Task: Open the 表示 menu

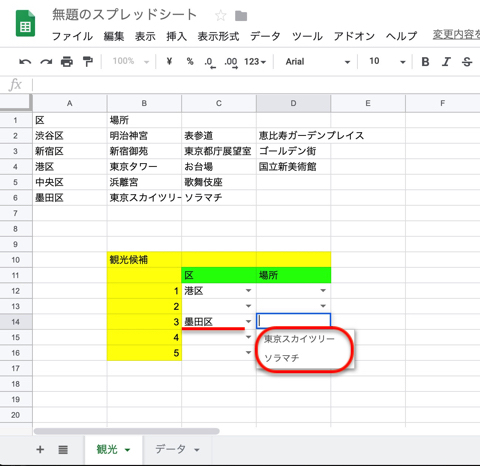Action: tap(145, 36)
